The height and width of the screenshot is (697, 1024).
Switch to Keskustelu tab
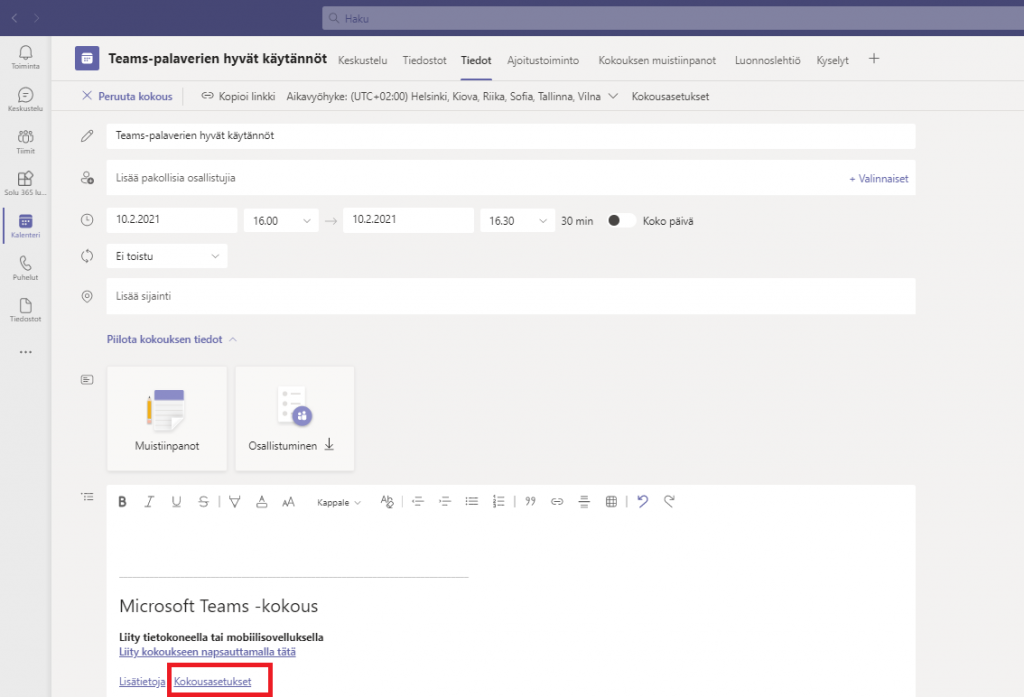coord(362,60)
